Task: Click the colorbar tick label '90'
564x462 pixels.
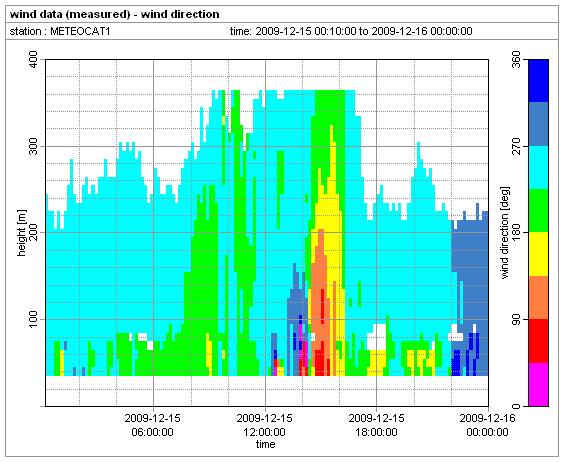Action: pos(517,319)
